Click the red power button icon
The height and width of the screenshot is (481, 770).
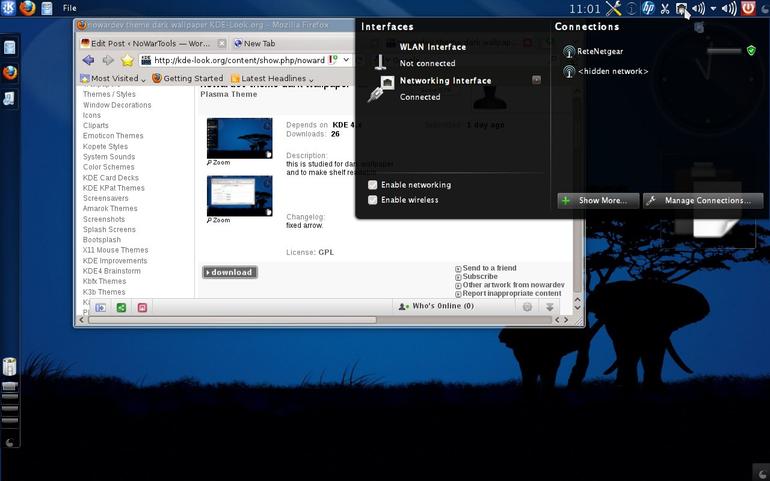[748, 8]
